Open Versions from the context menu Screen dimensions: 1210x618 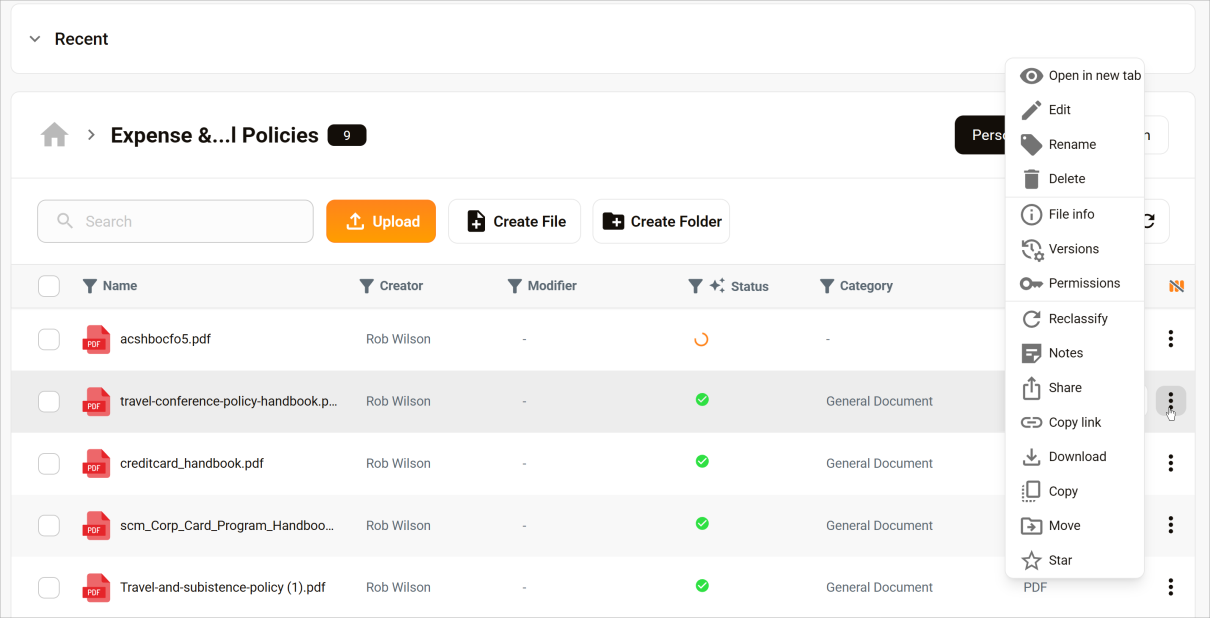pos(1075,249)
